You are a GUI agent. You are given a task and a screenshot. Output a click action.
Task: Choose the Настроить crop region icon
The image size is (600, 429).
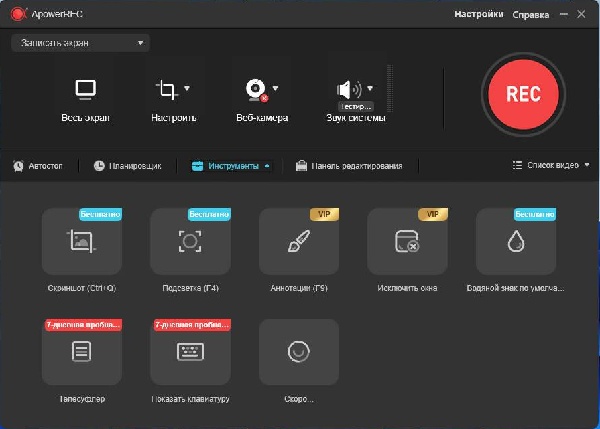pos(167,90)
